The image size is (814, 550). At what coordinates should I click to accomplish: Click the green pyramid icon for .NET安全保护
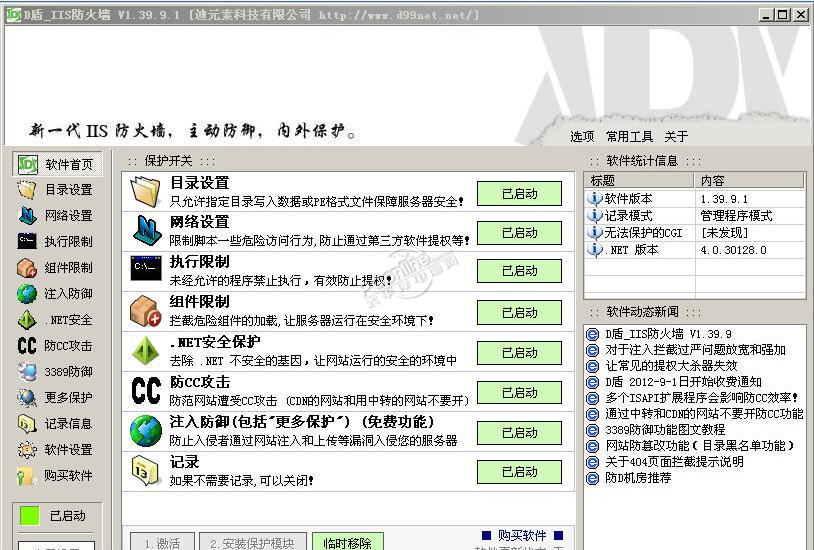145,350
